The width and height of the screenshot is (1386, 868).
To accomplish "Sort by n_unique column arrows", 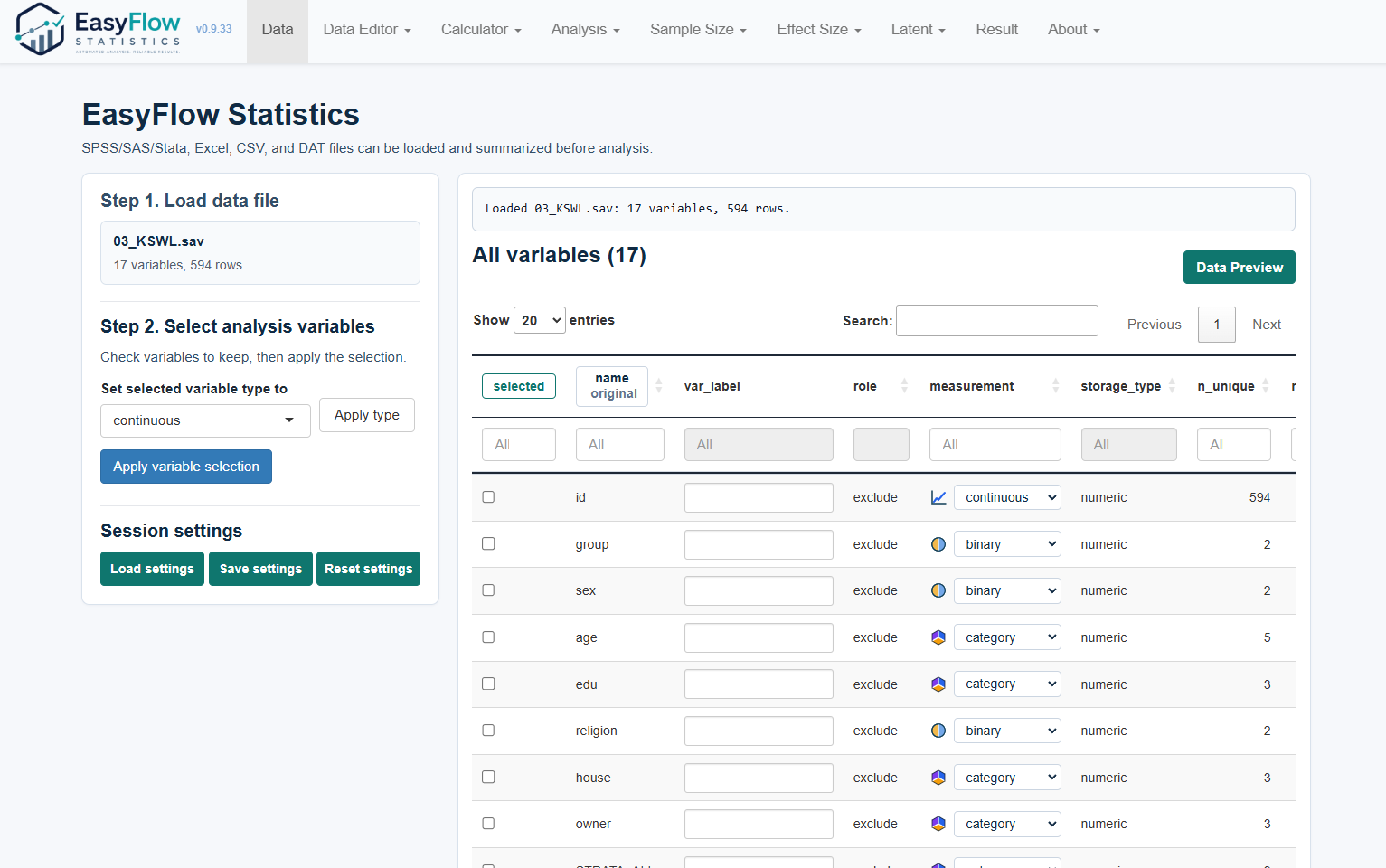I will (1266, 386).
